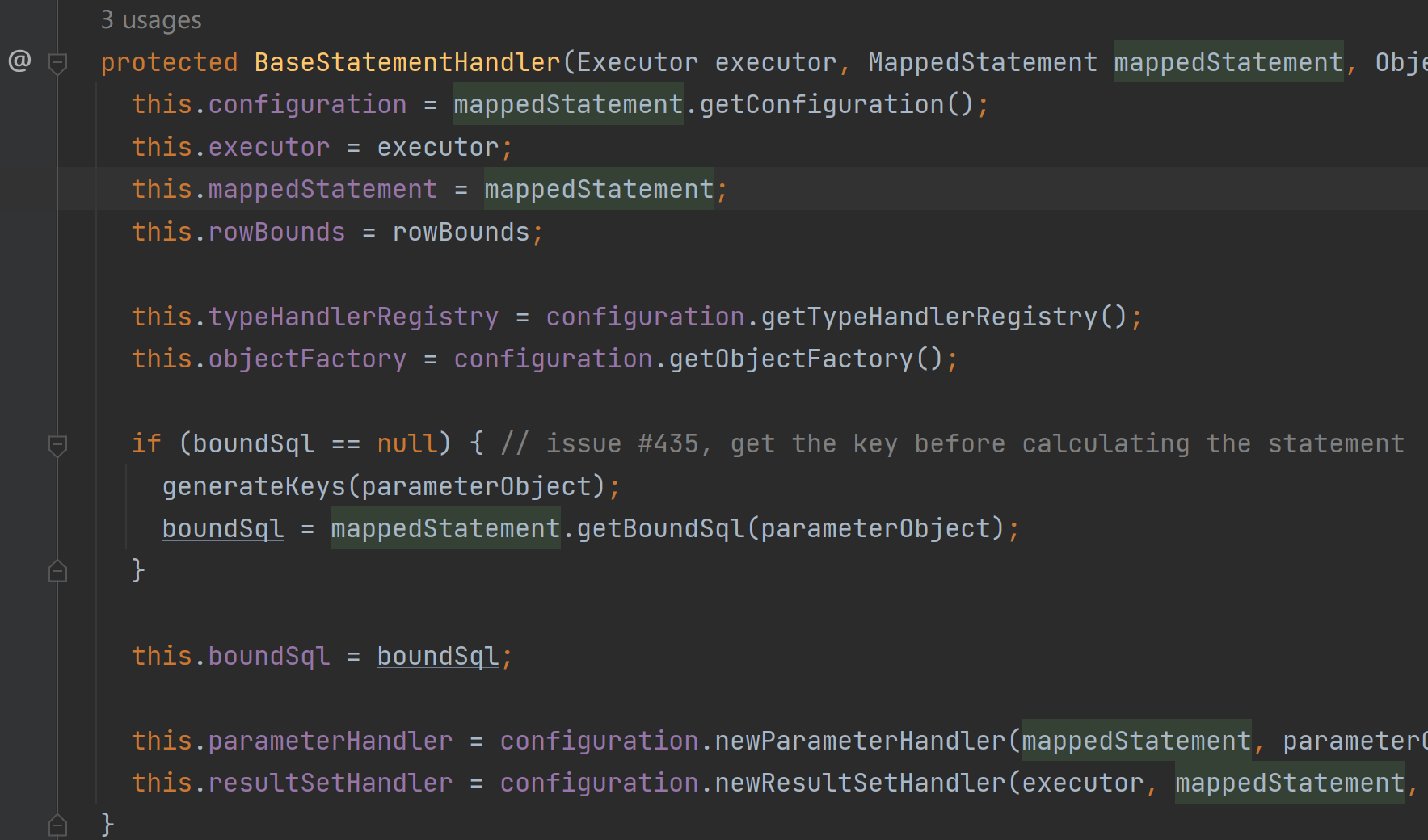Collapse the if boundSql null block
The image size is (1428, 840).
point(57,444)
